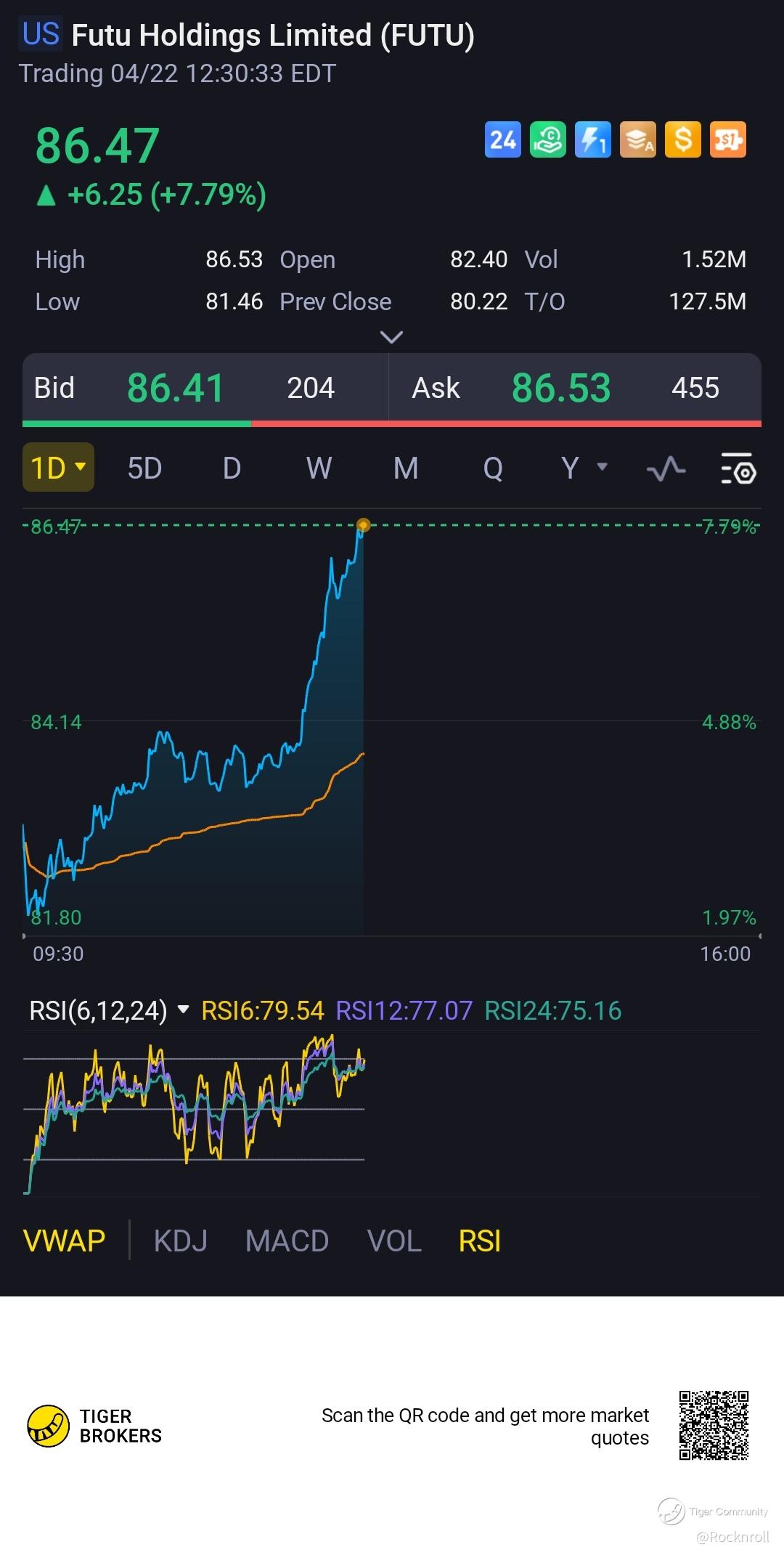Tap the RSI6:79.54 reading
Screen dimensions: 784x1555
click(262, 1010)
